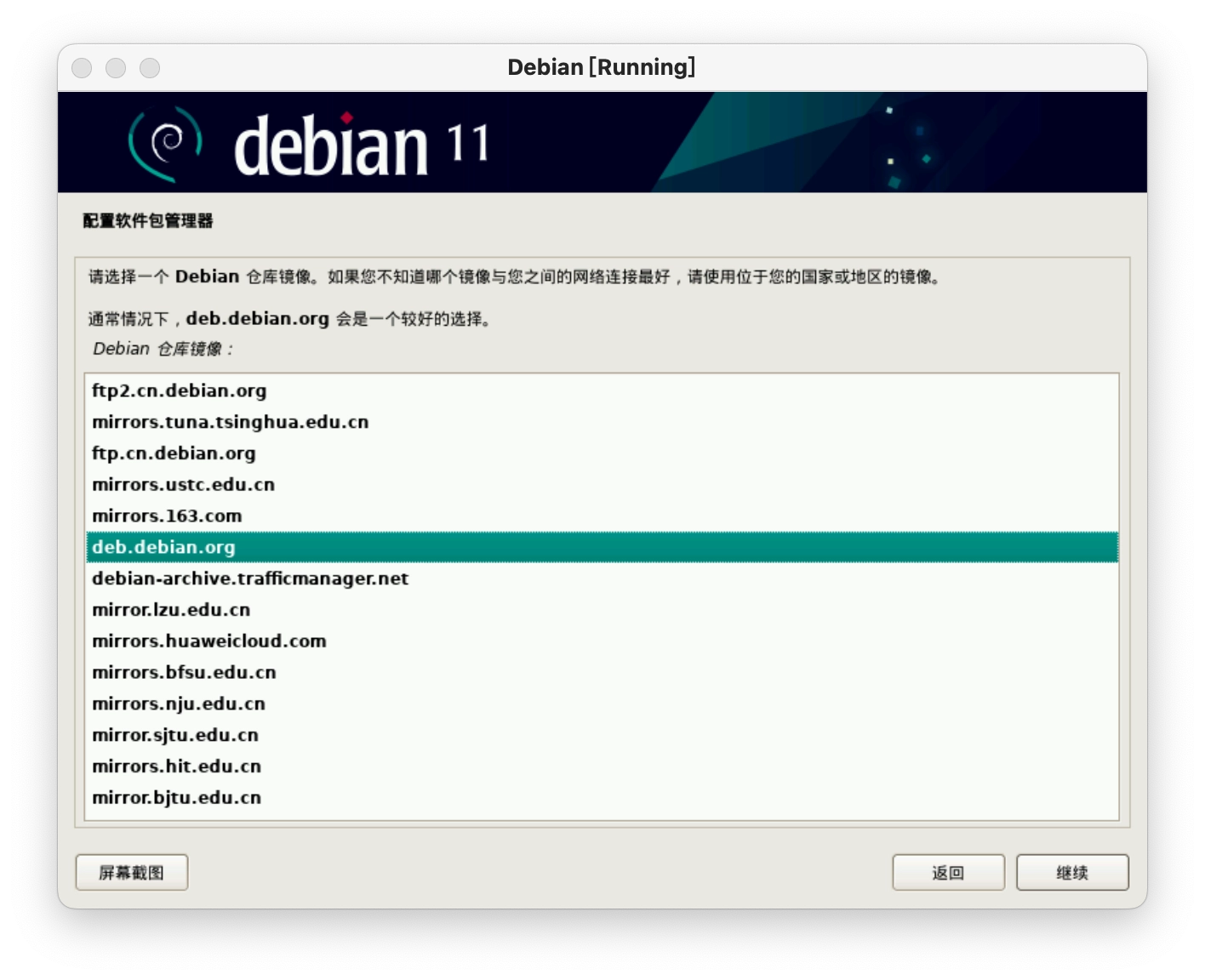Select the ftp2.cn.debian.org mirror

(x=602, y=390)
